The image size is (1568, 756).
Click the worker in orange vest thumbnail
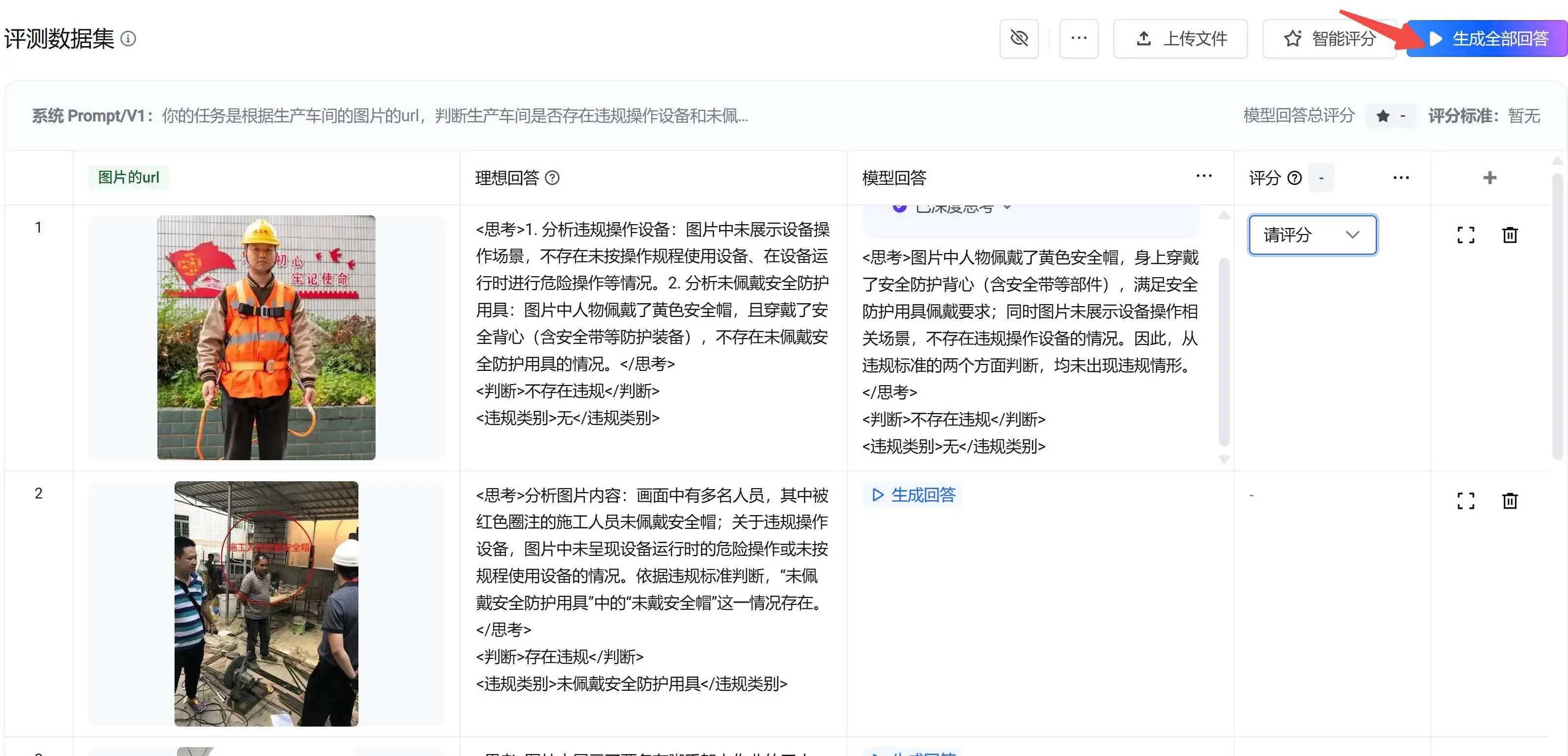tap(266, 337)
